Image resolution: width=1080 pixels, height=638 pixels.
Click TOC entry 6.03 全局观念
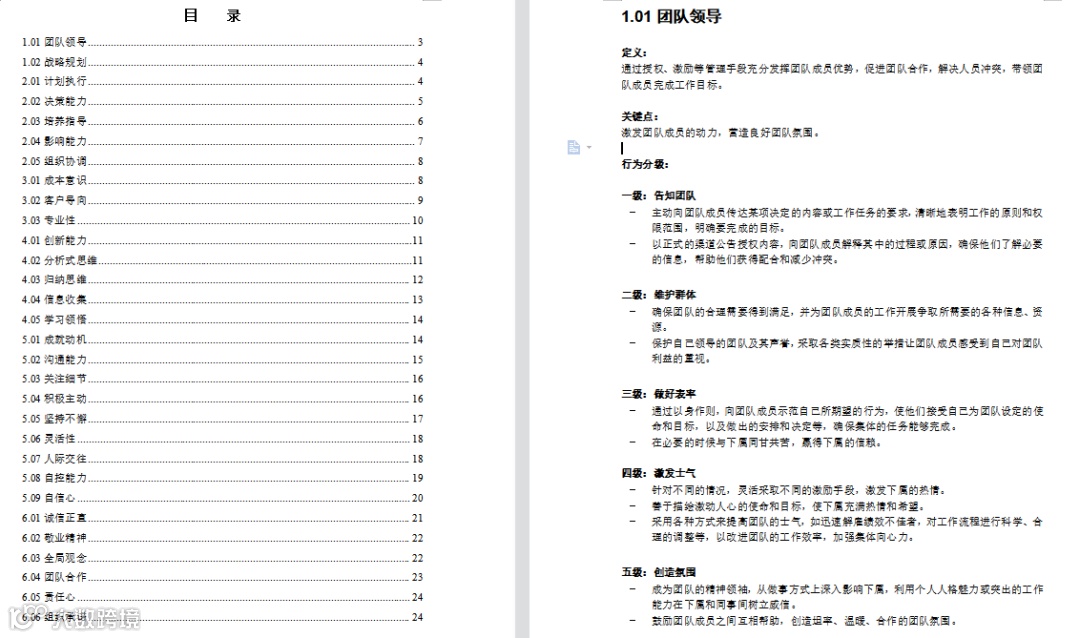click(x=222, y=558)
